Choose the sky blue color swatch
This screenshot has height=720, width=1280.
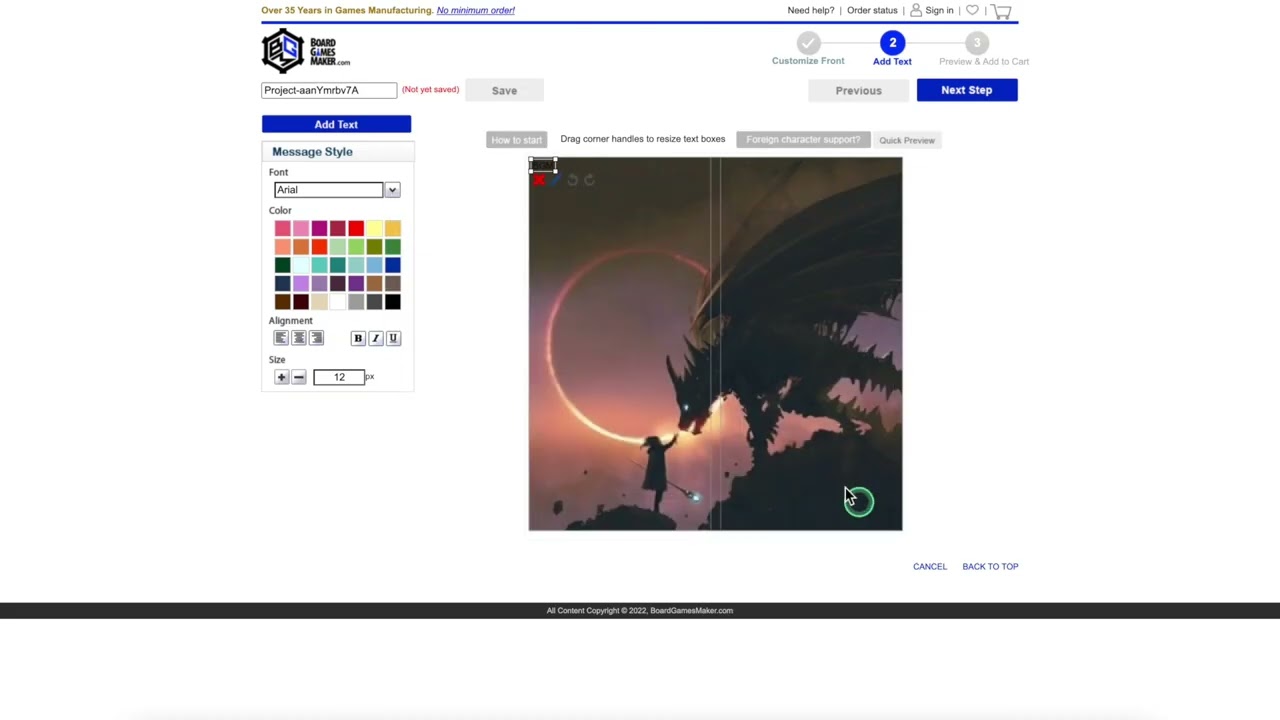click(374, 265)
